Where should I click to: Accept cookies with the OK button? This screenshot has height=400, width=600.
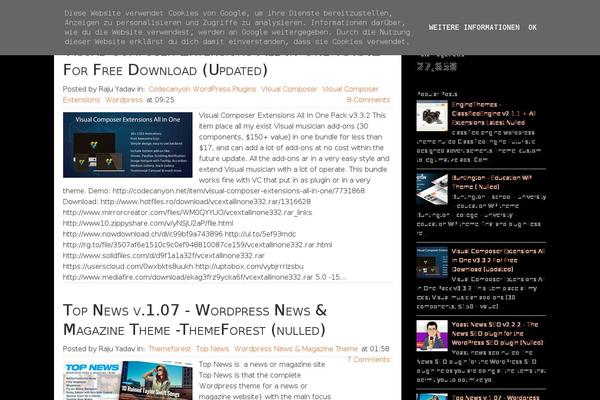532,27
